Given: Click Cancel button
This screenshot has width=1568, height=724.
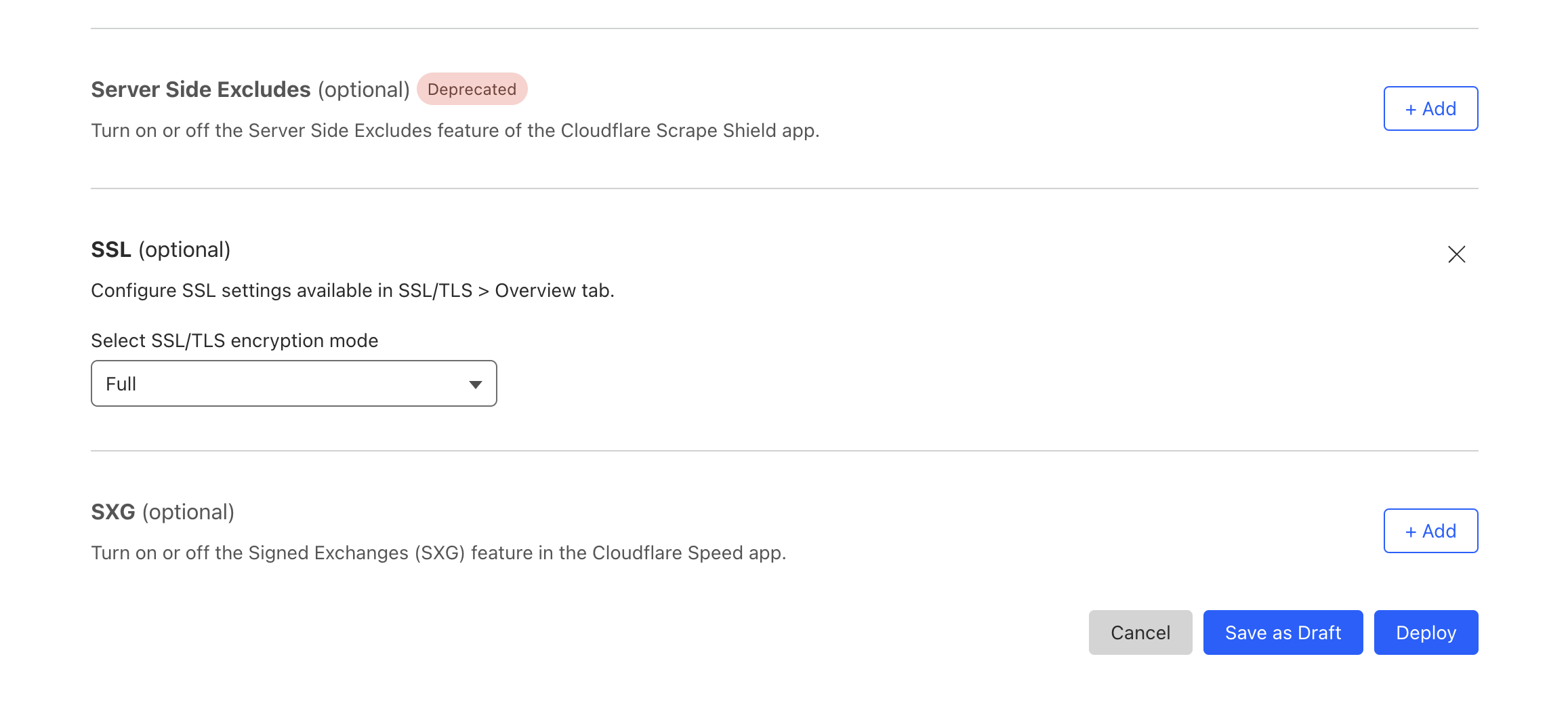Looking at the screenshot, I should (x=1140, y=632).
